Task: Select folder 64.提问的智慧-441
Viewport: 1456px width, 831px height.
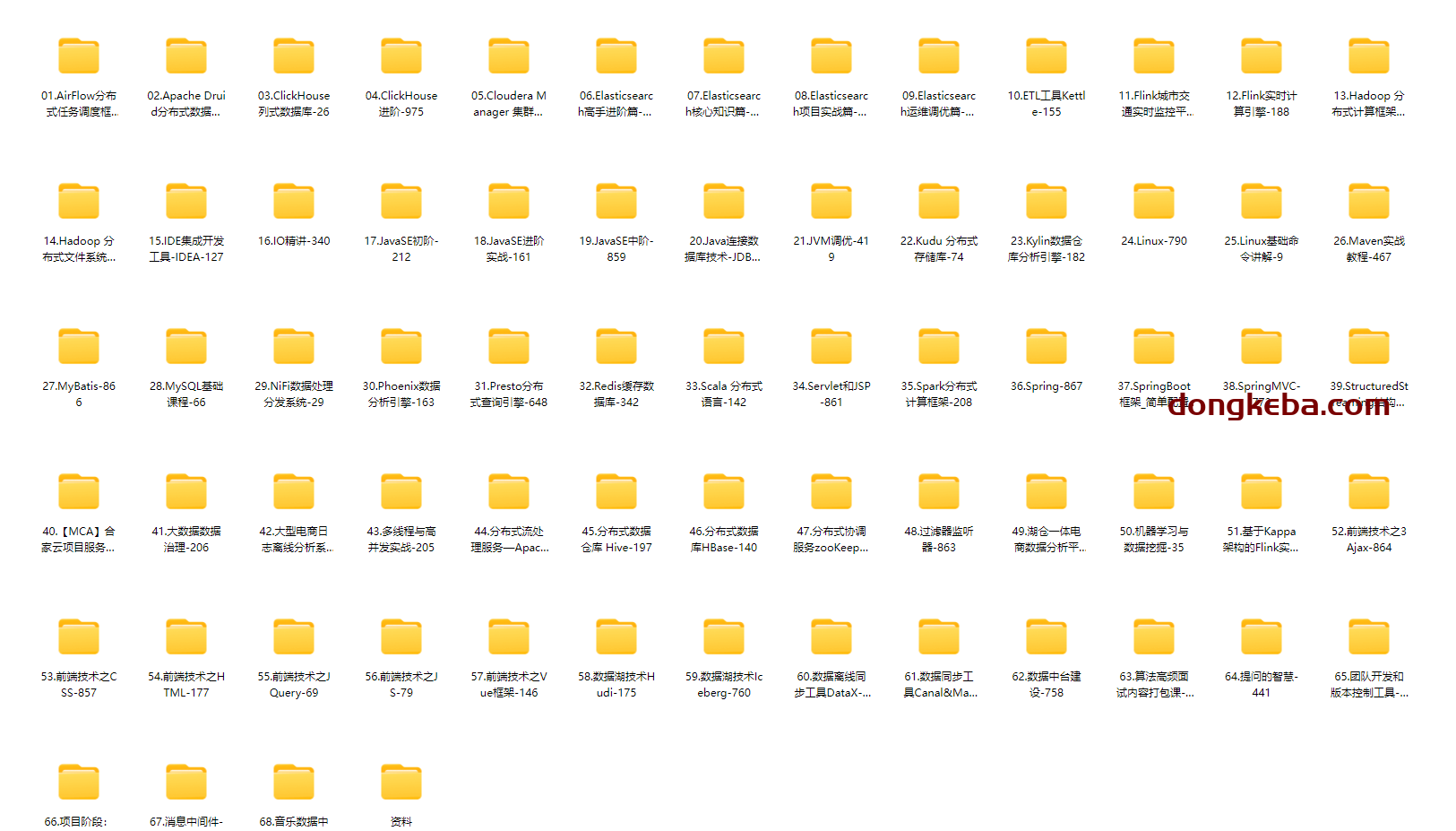Action: click(1262, 636)
